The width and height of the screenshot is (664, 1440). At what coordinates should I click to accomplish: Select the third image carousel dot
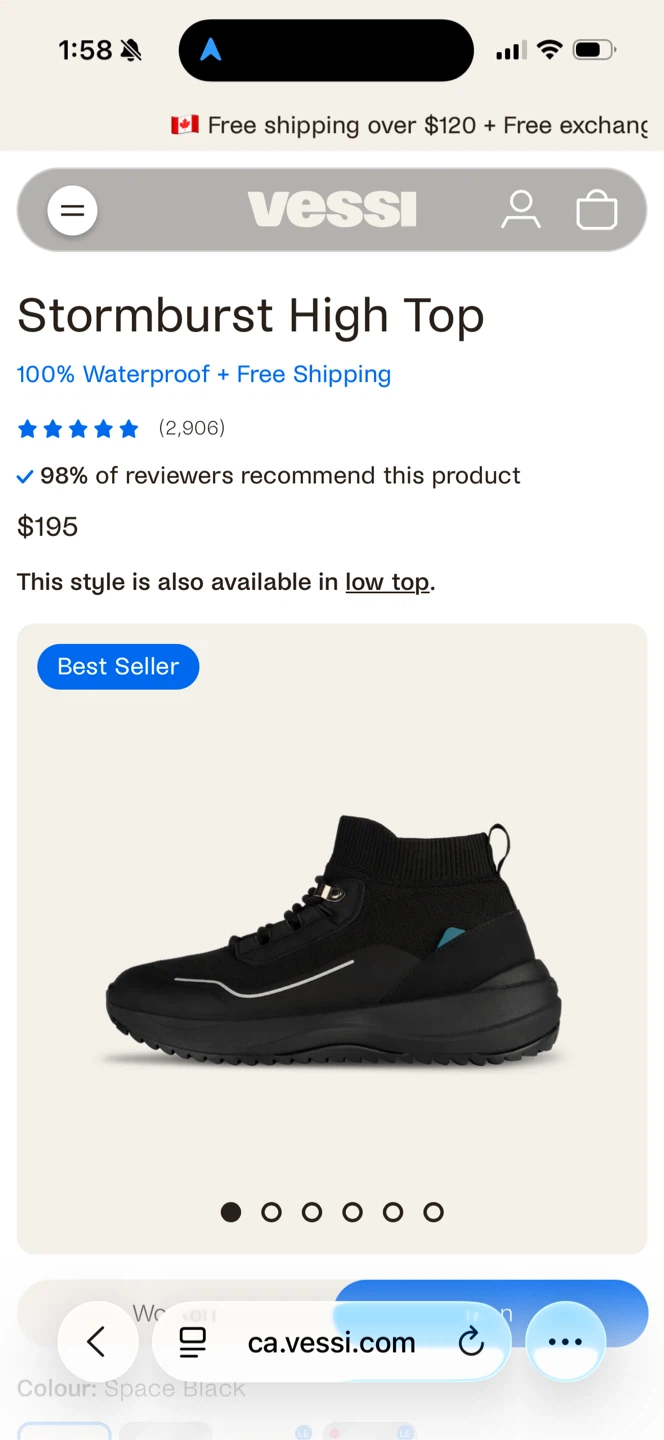pyautogui.click(x=312, y=1212)
